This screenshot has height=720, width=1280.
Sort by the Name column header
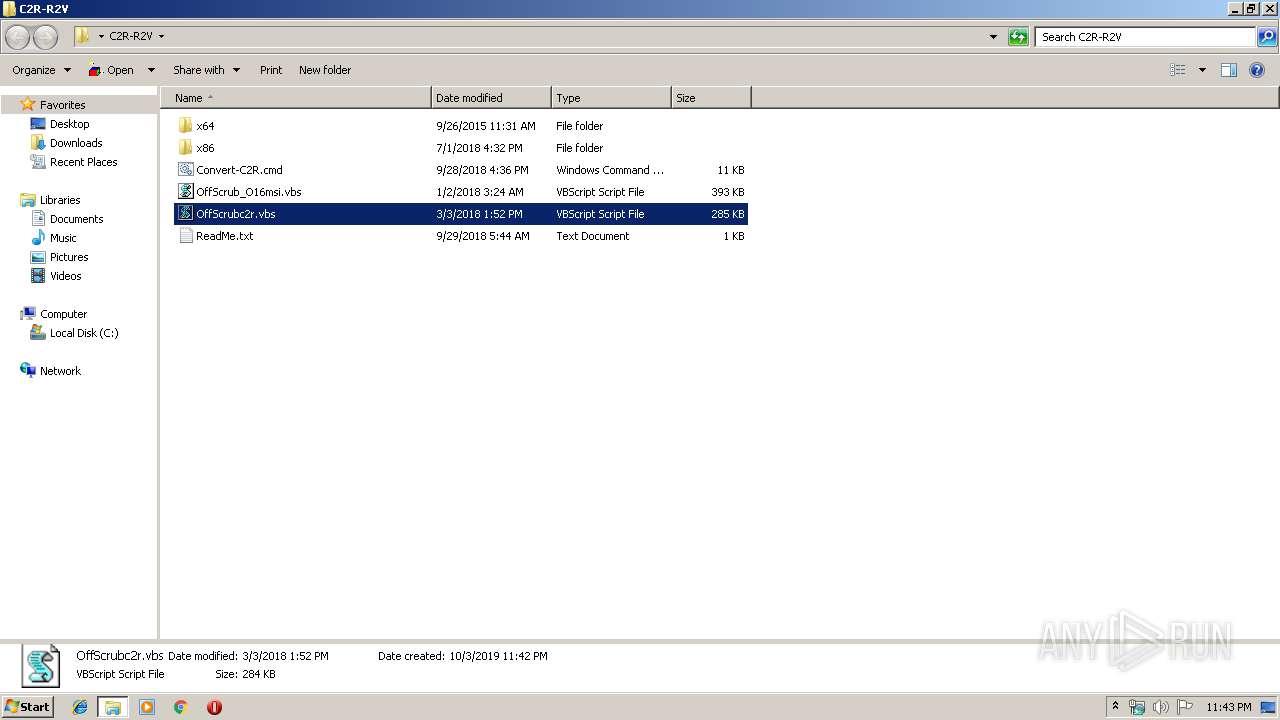point(296,98)
